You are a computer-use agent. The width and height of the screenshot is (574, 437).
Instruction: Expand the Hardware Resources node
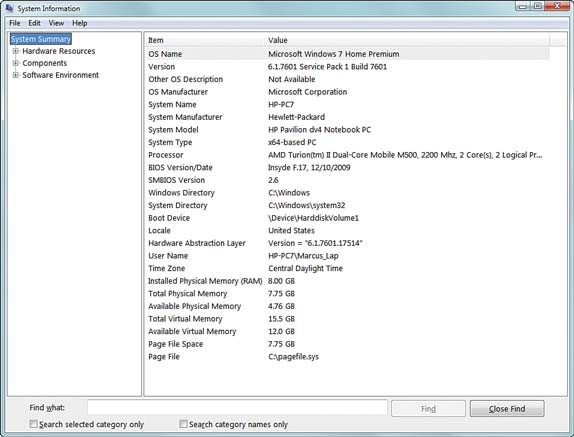point(16,51)
